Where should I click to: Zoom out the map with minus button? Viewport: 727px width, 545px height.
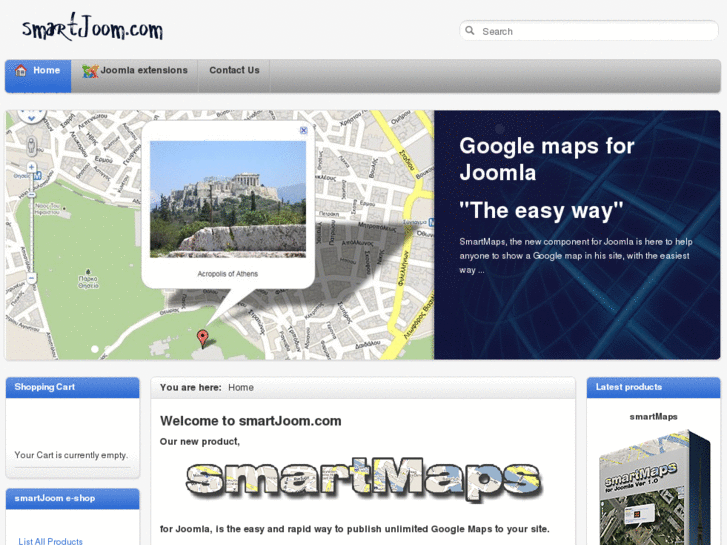tap(32, 278)
